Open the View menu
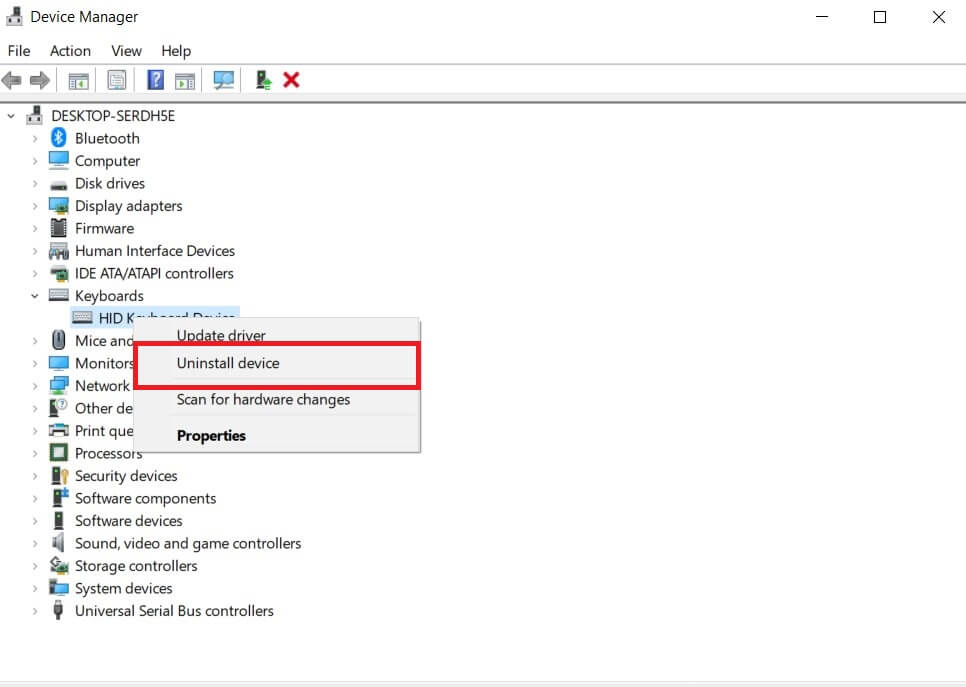The width and height of the screenshot is (966, 687). 126,51
